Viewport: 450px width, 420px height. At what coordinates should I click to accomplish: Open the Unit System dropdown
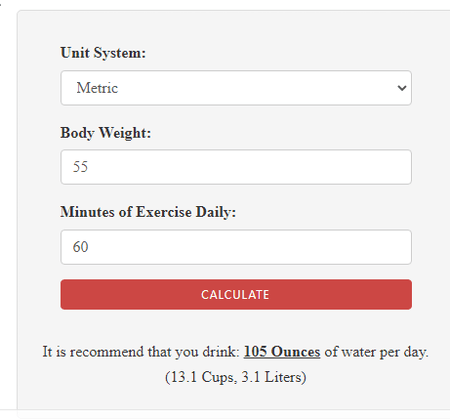[236, 88]
